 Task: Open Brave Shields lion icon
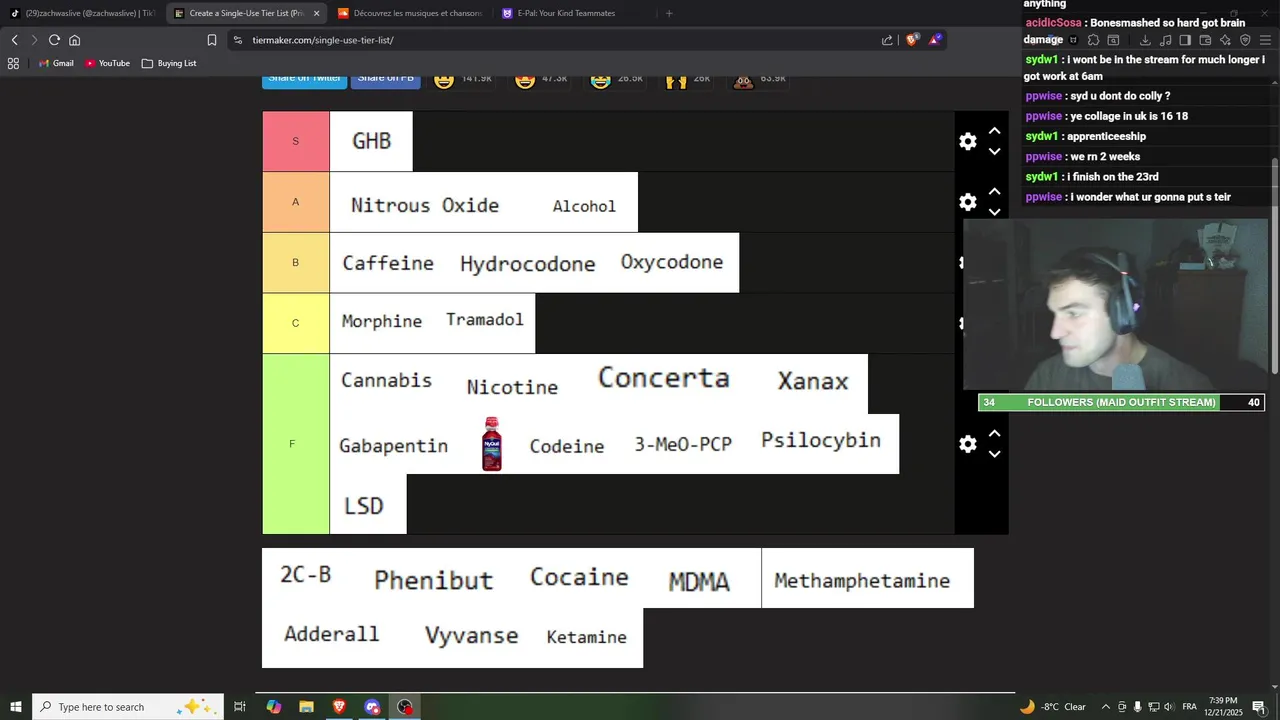912,40
